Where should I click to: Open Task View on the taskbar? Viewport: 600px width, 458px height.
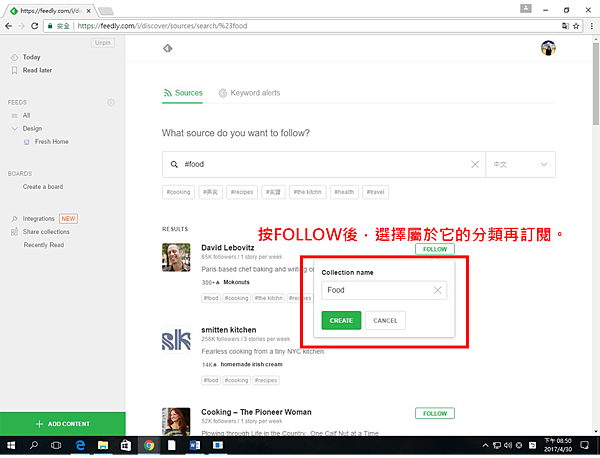click(x=56, y=445)
